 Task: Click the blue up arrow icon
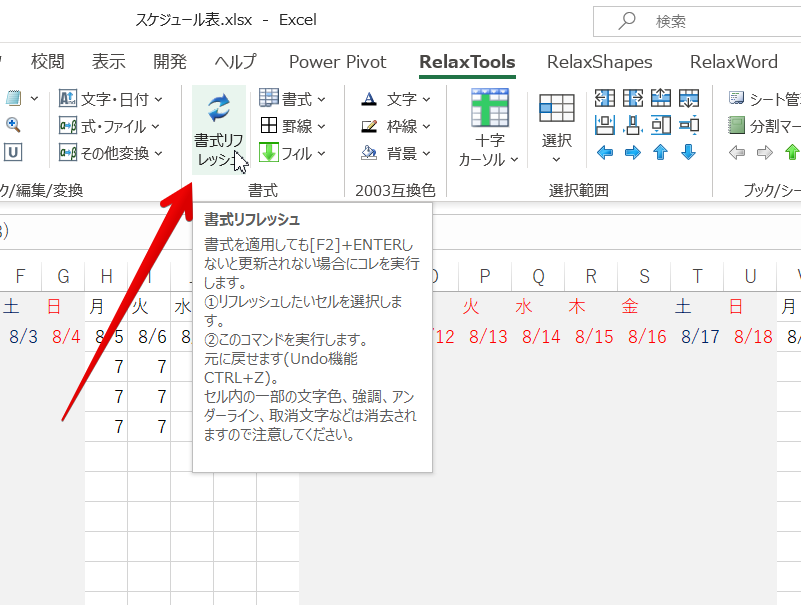(x=661, y=152)
